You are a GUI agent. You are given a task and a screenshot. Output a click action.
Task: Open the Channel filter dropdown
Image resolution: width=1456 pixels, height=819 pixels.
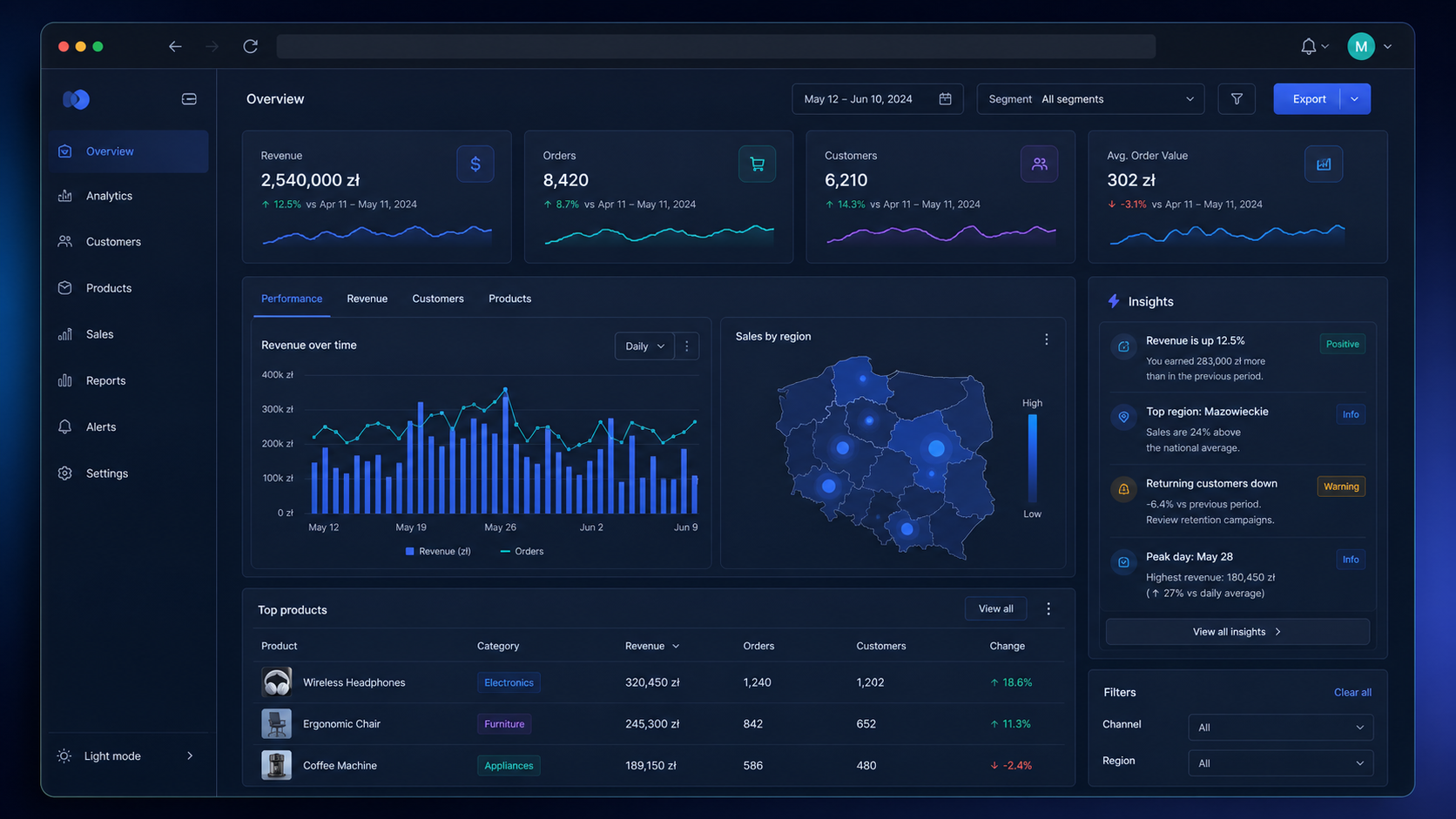(1280, 728)
